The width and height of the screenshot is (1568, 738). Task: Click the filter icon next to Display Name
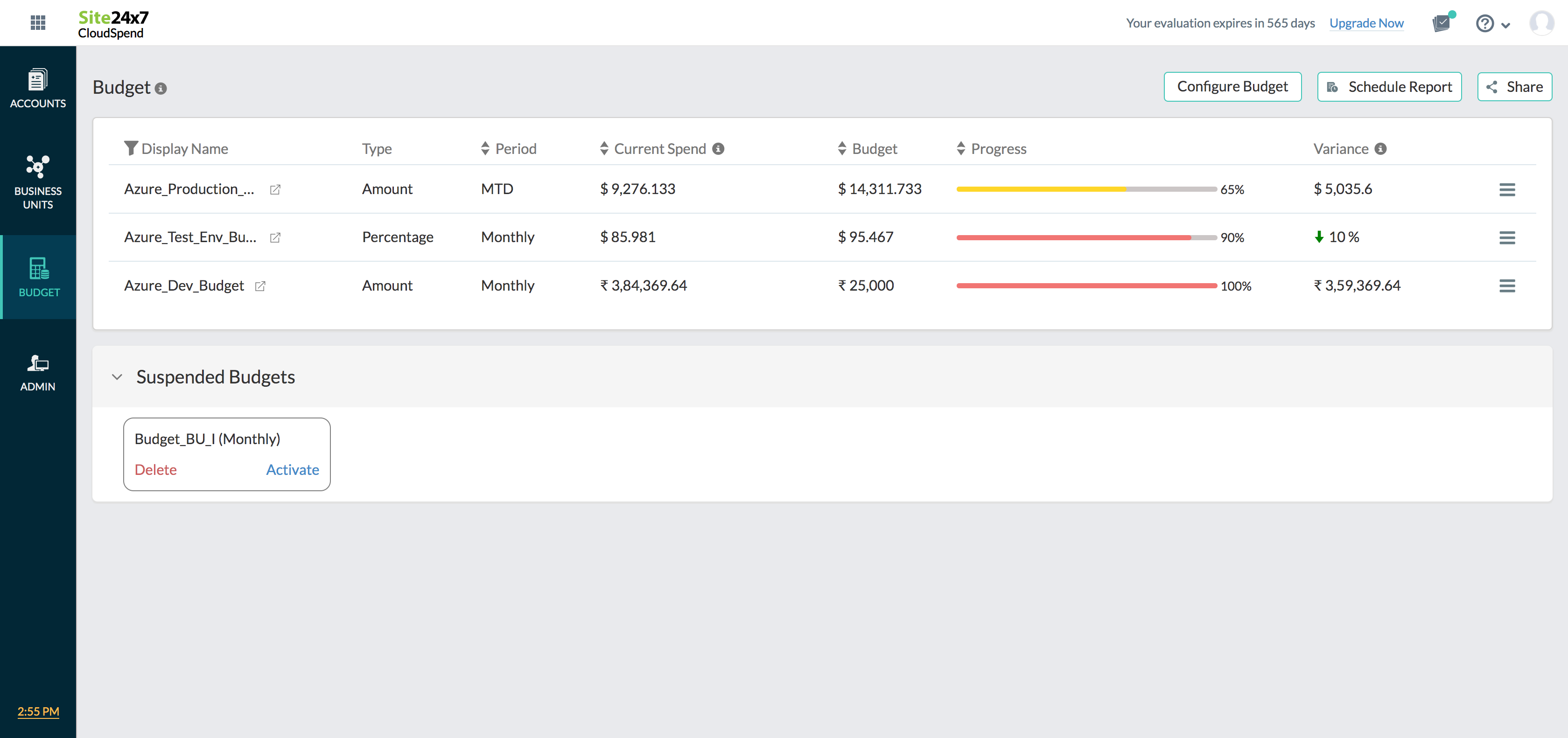coord(132,148)
